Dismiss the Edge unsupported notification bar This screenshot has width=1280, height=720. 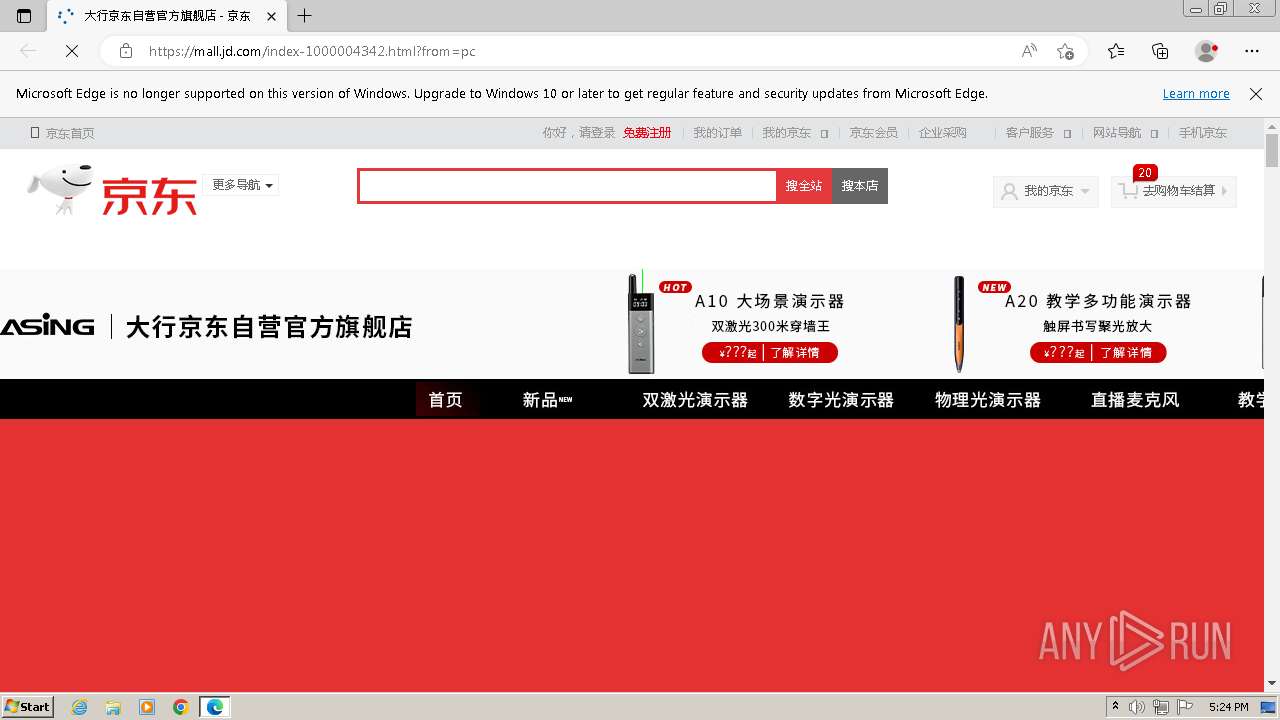point(1256,93)
